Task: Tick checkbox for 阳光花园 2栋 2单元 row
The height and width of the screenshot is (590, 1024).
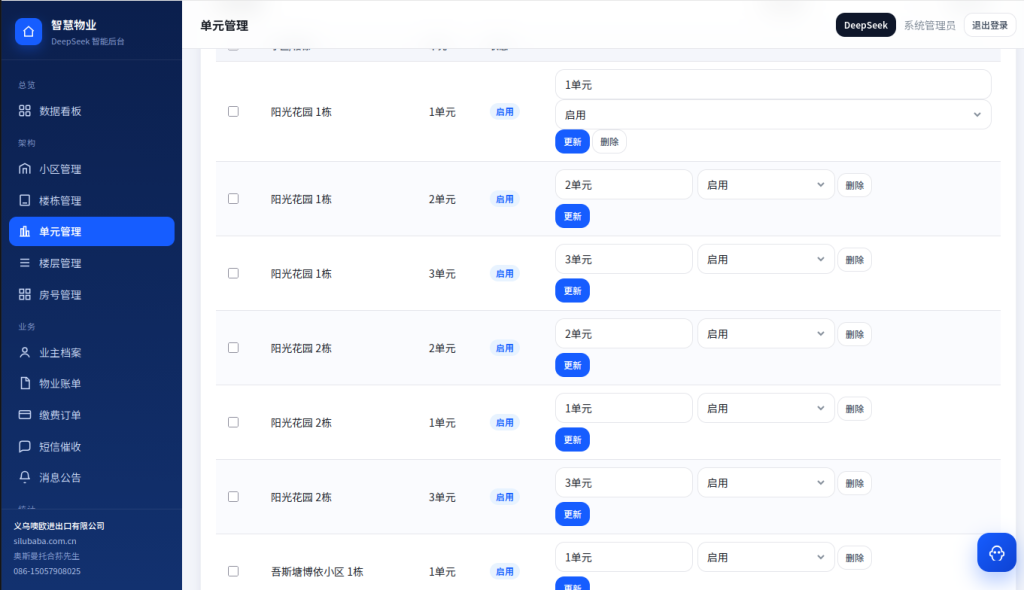Action: 233,348
